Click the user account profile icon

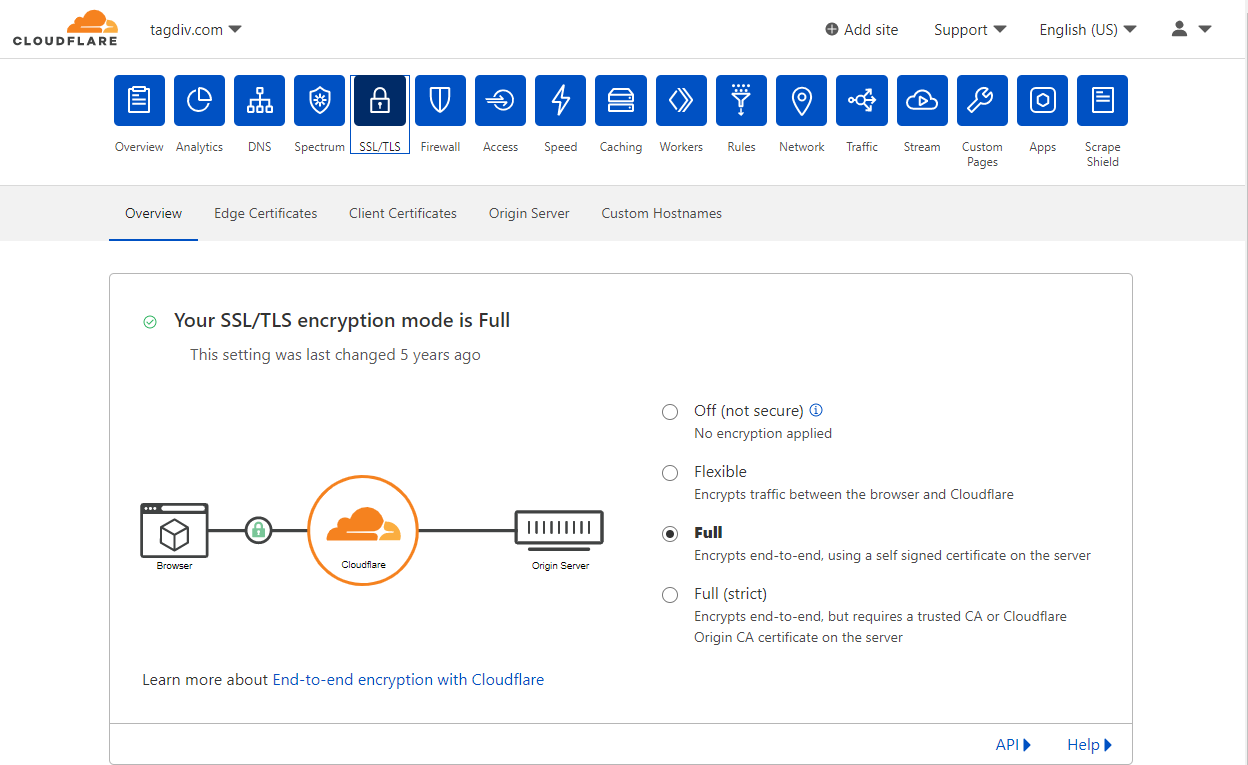[1179, 29]
